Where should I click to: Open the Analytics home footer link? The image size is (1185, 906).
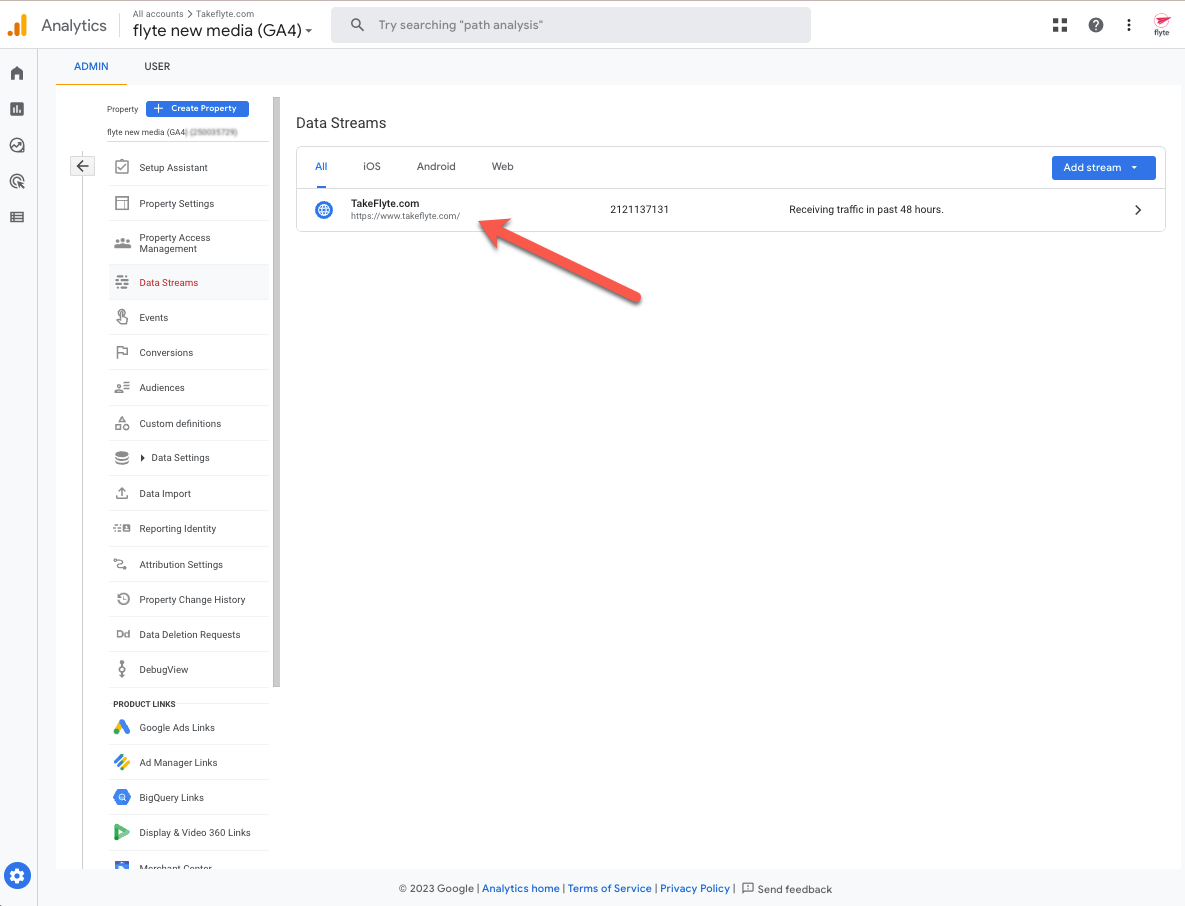(521, 889)
